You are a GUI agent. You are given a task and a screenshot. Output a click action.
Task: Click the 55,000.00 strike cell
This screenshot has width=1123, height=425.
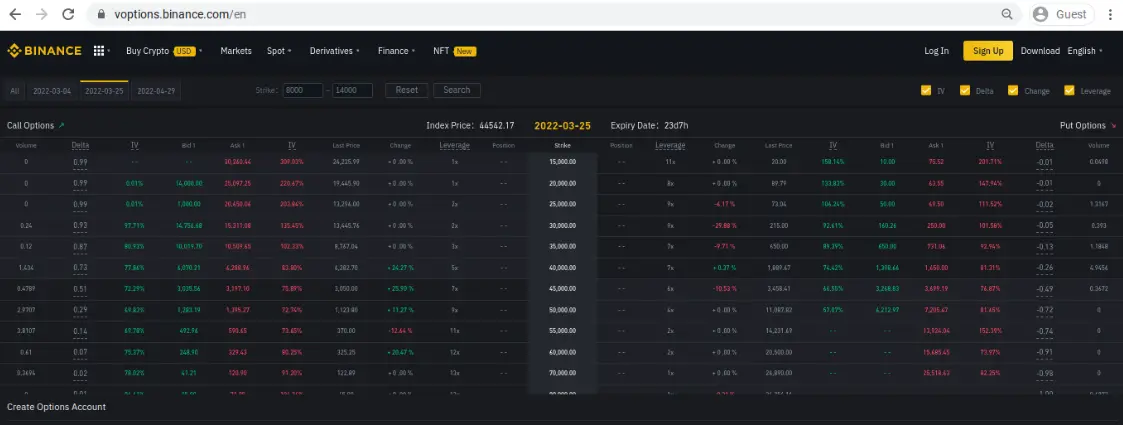(x=562, y=331)
